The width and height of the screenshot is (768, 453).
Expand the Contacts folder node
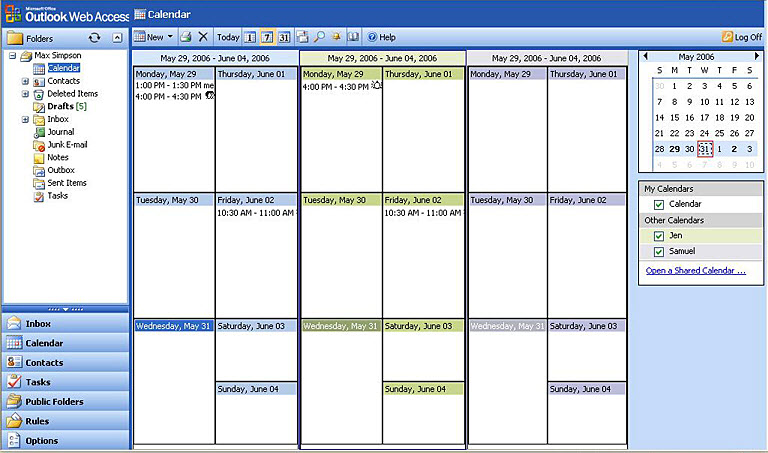click(x=25, y=81)
